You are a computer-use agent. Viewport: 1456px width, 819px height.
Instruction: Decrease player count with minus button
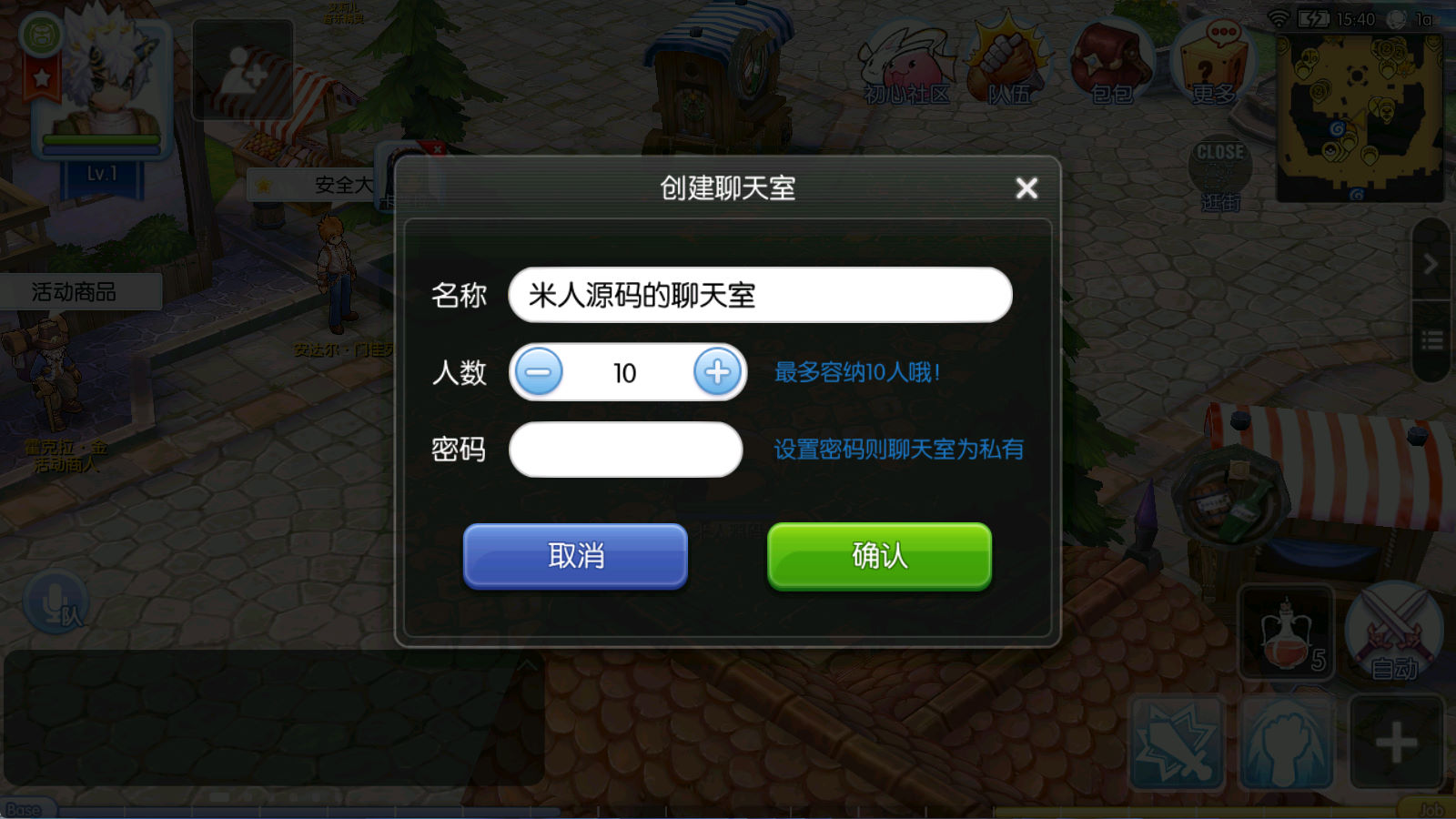tap(539, 372)
